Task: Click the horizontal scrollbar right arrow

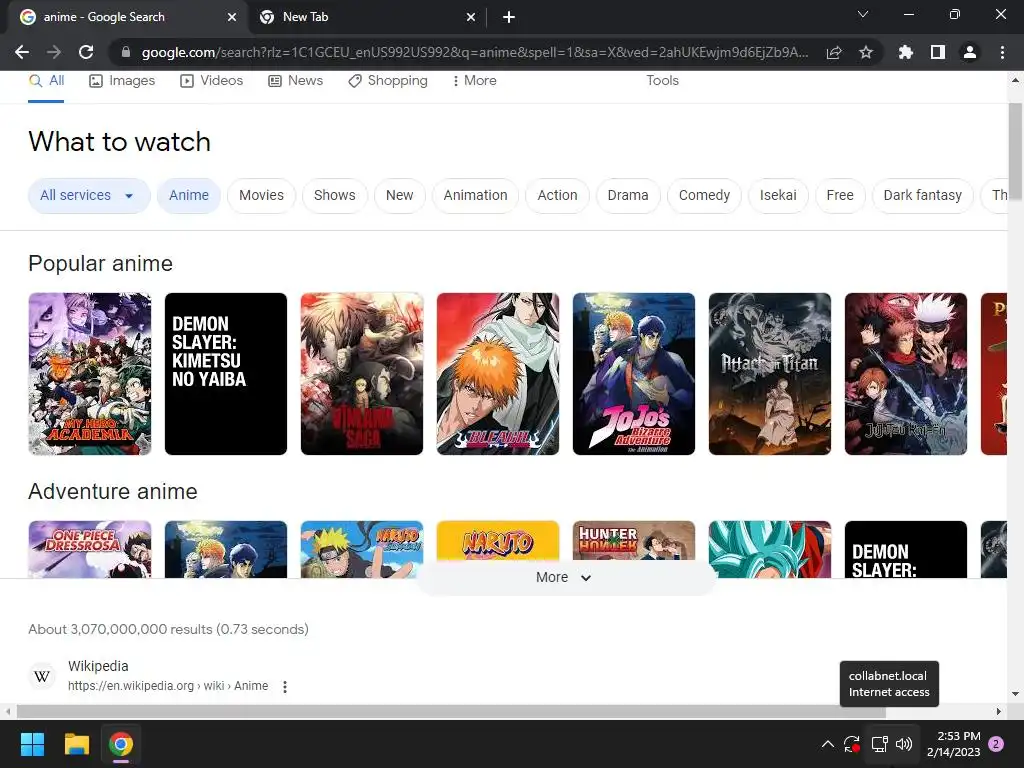Action: click(999, 711)
